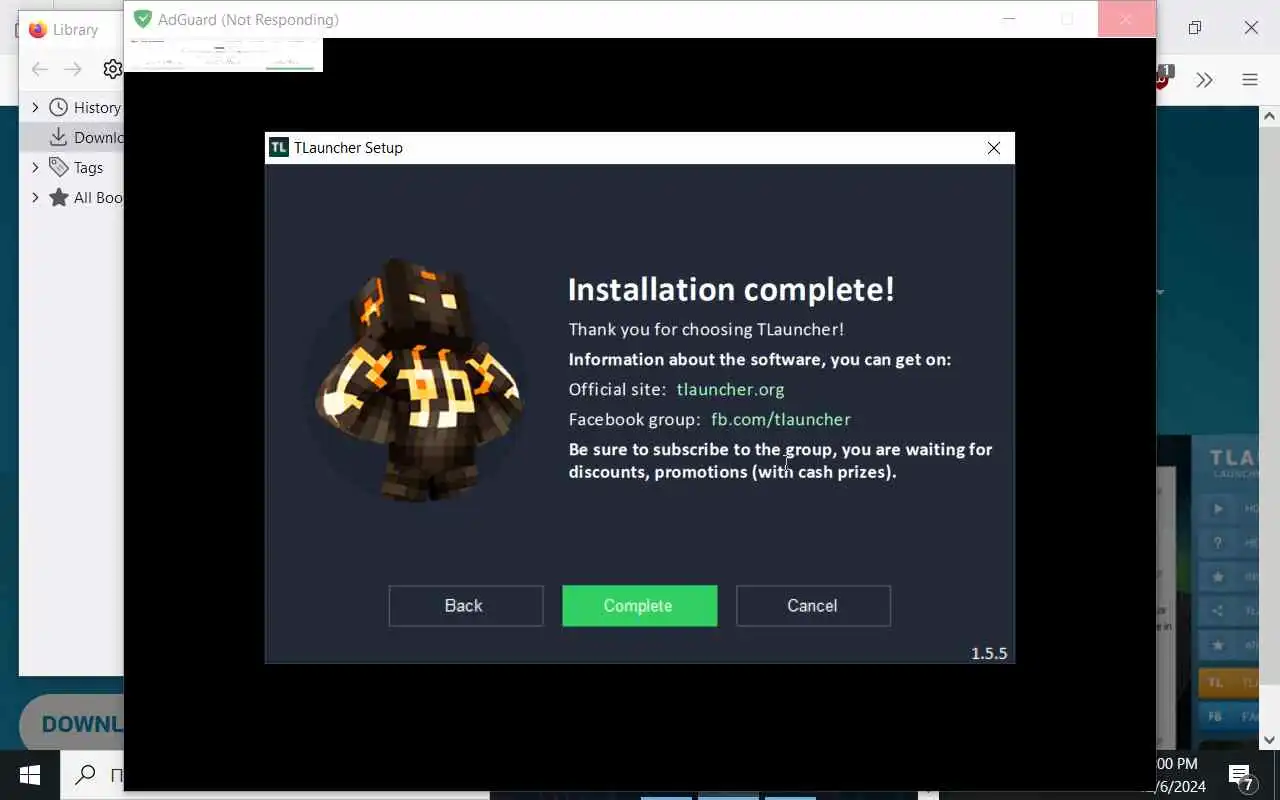
Task: Cancel the TLauncher Setup wizard
Action: (813, 606)
